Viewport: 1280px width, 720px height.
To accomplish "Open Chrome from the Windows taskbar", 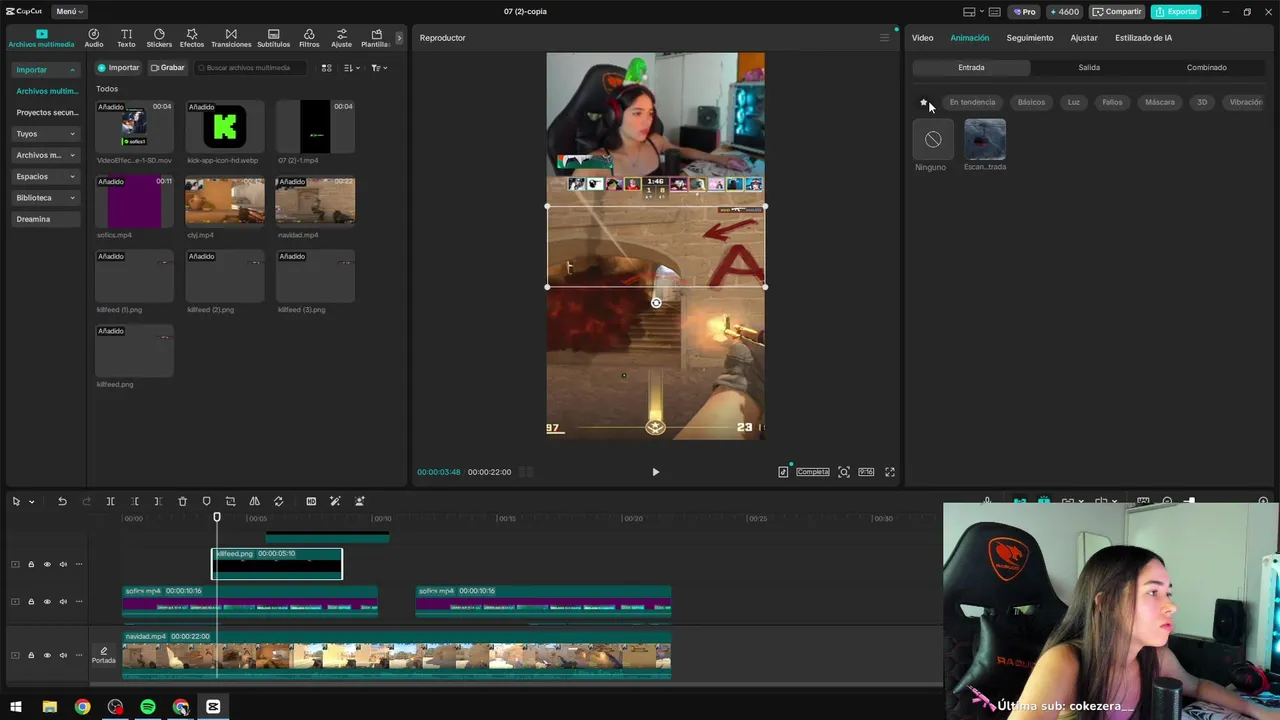I will [82, 707].
